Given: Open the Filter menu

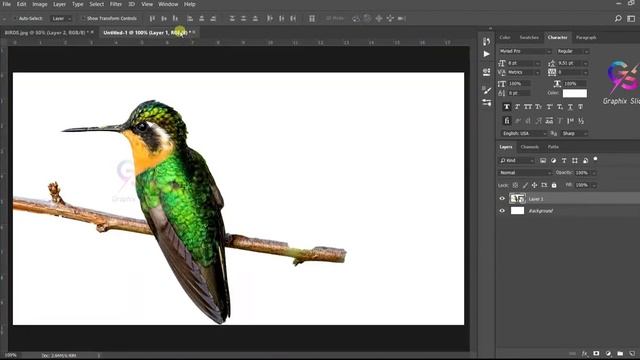Looking at the screenshot, I should point(116,4).
